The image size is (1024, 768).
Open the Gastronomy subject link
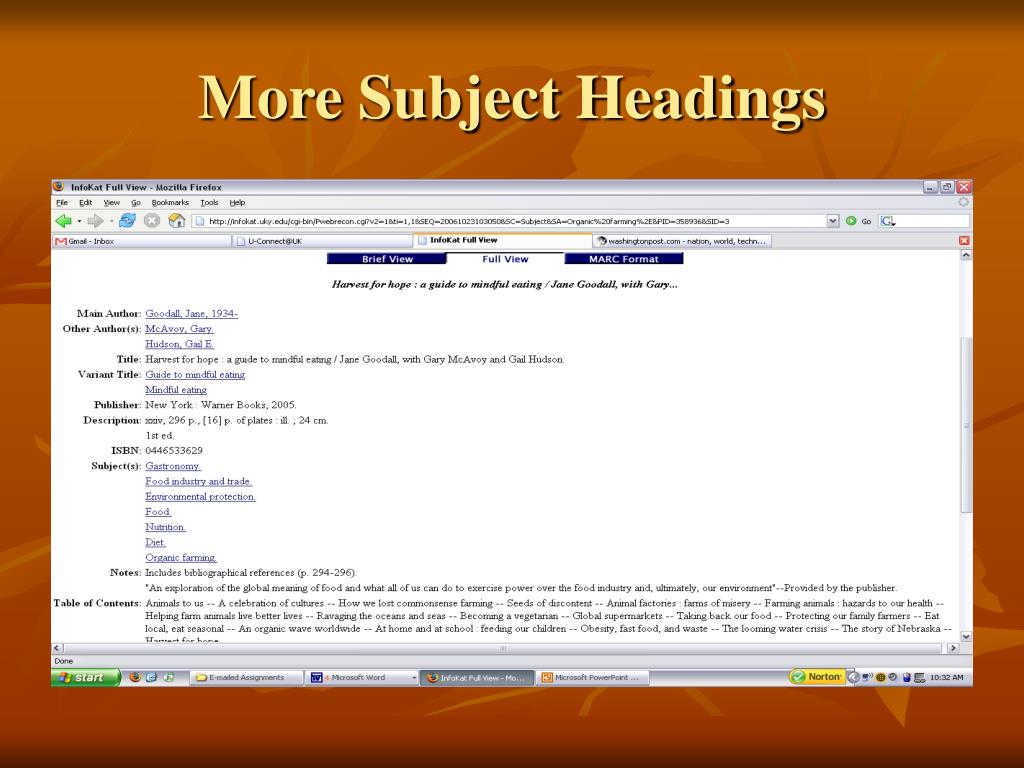point(172,466)
